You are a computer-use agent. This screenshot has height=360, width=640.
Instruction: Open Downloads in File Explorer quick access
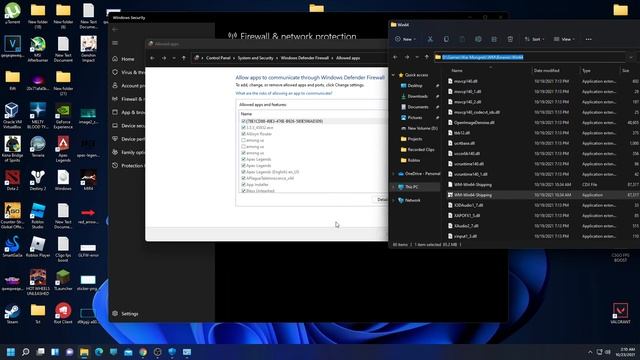tap(417, 96)
